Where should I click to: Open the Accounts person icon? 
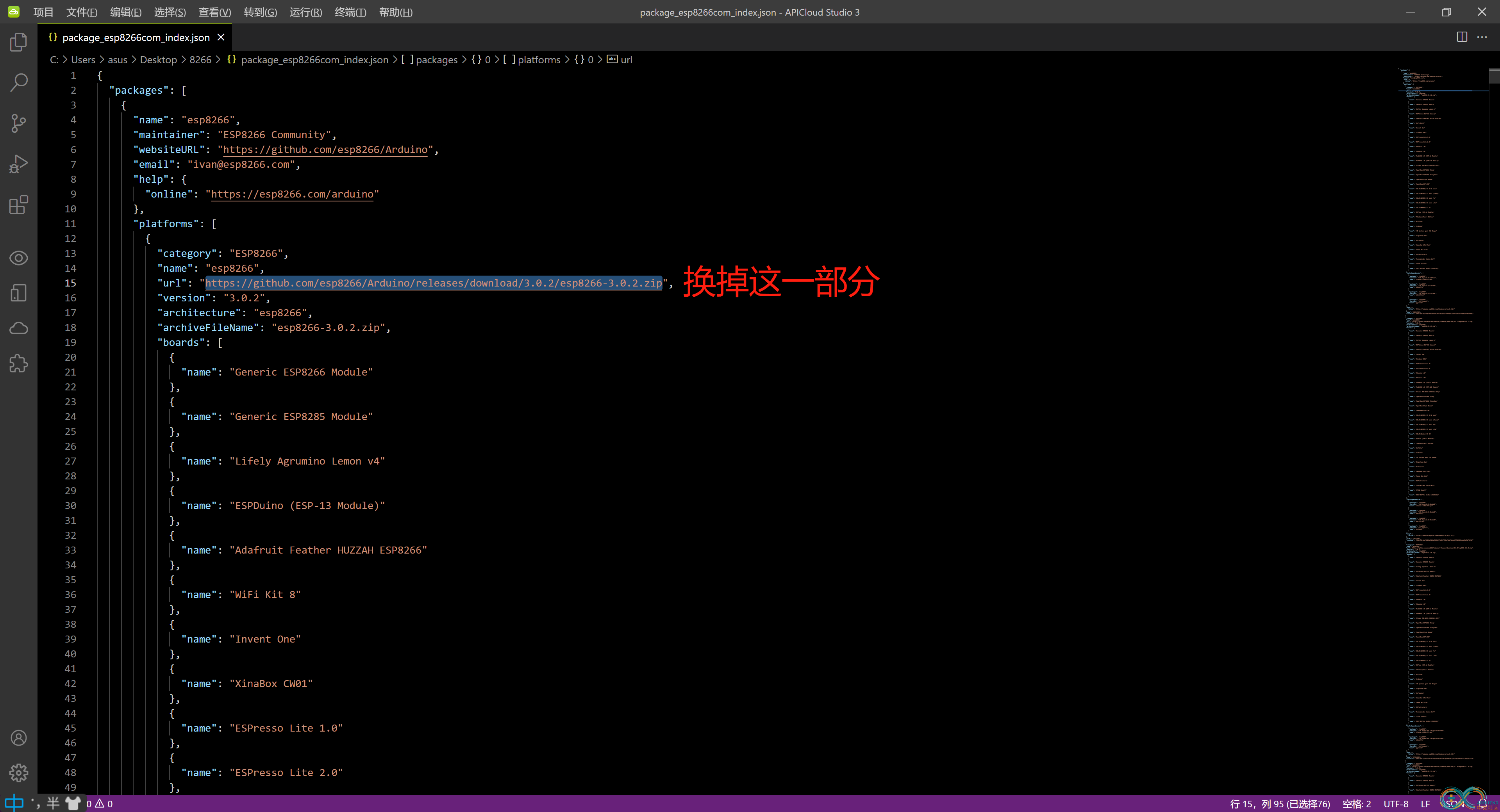pyautogui.click(x=19, y=737)
